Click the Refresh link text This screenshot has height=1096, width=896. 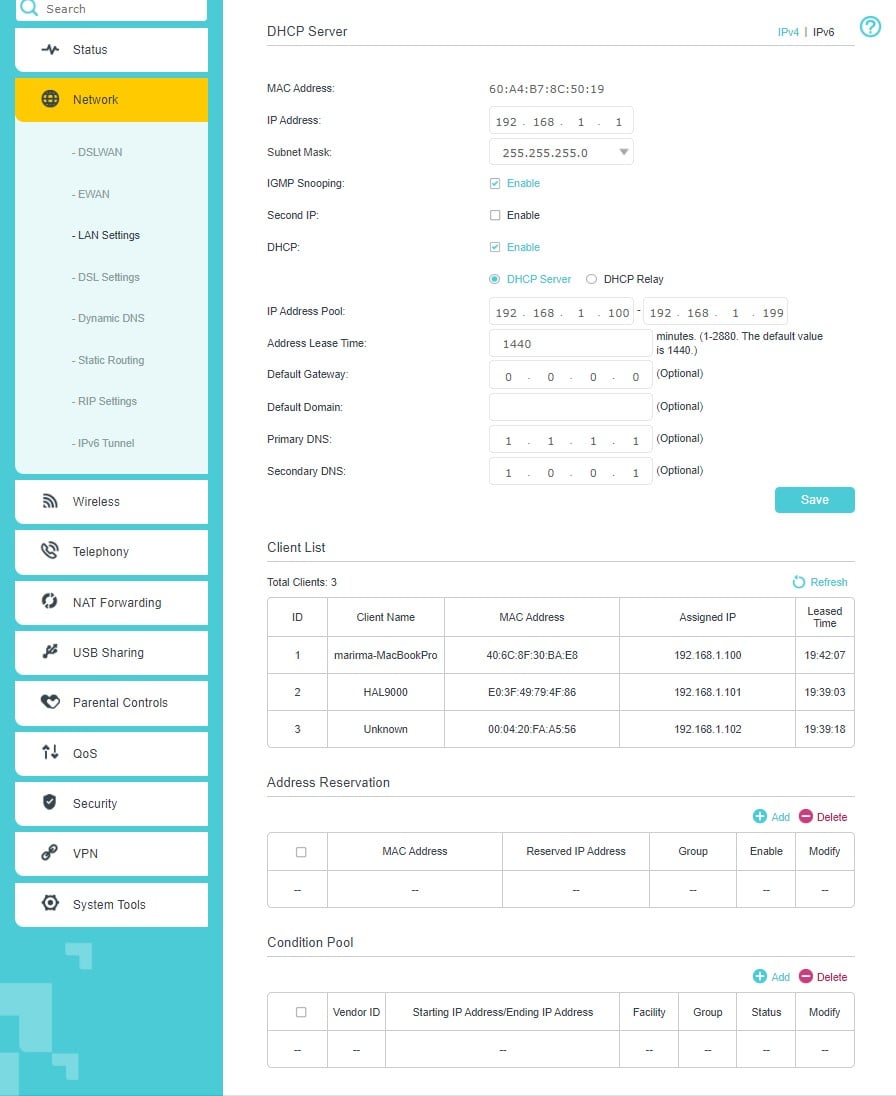[829, 582]
